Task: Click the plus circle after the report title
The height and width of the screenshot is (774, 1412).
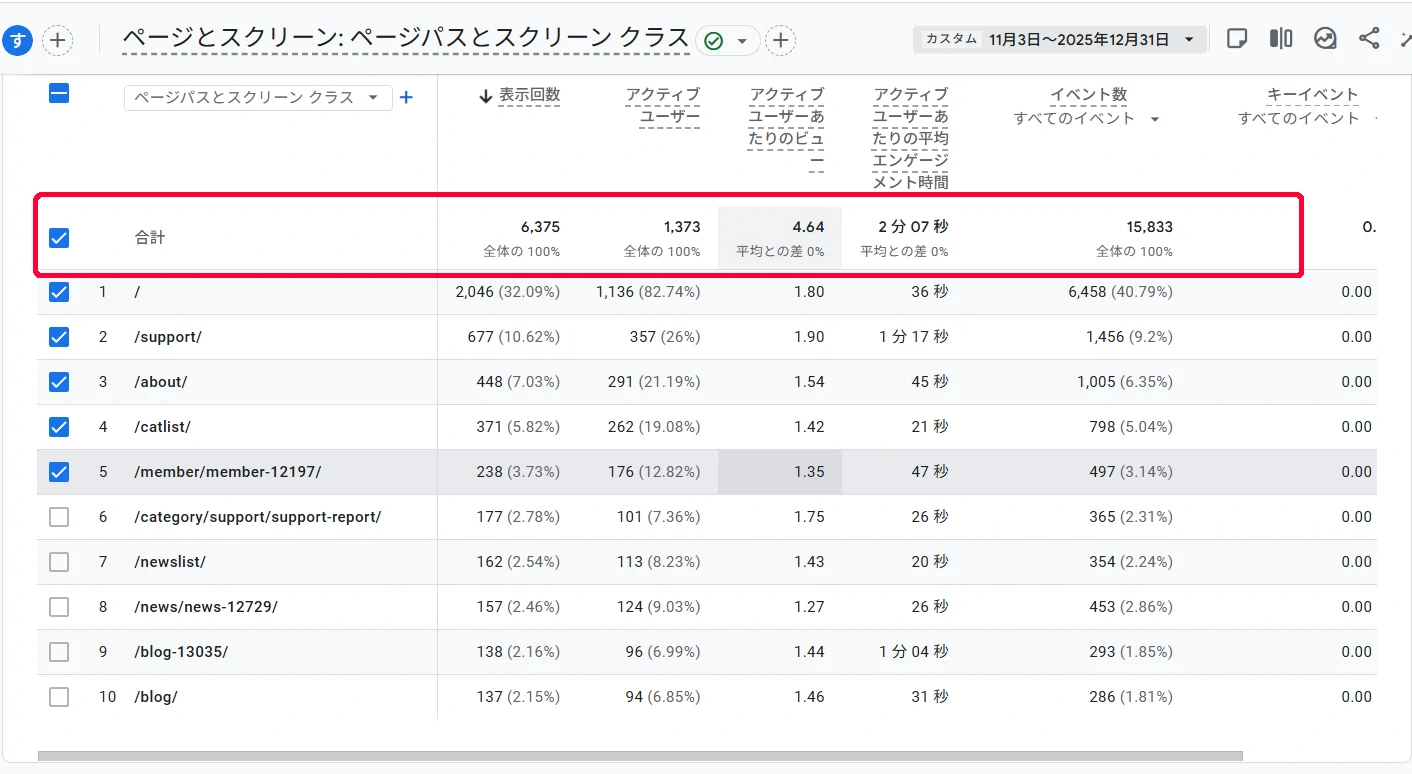Action: tap(780, 41)
